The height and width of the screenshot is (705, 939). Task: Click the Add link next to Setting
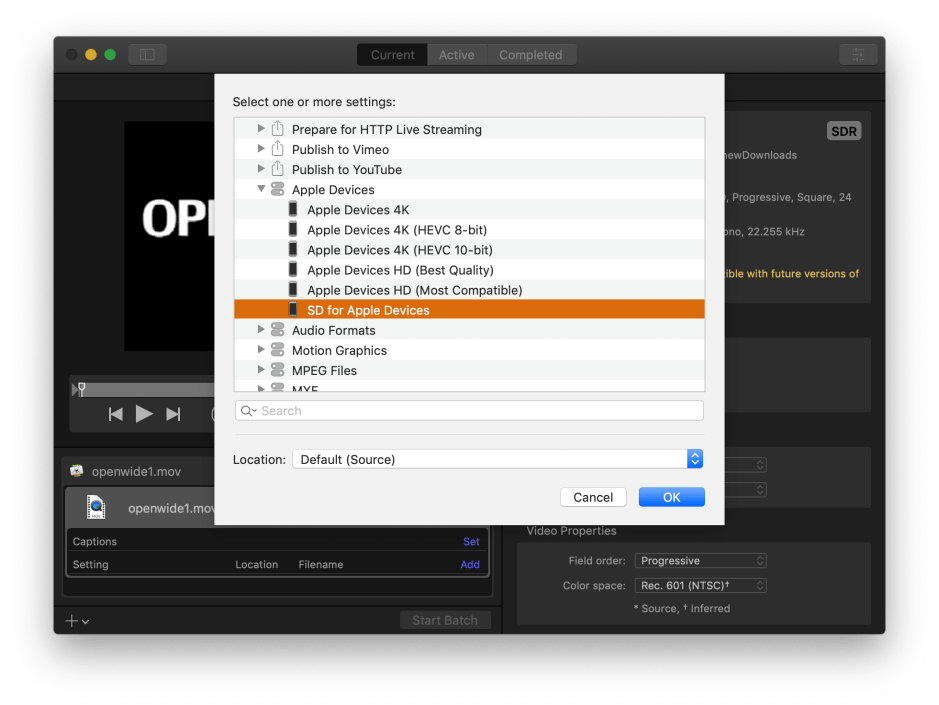tap(470, 564)
